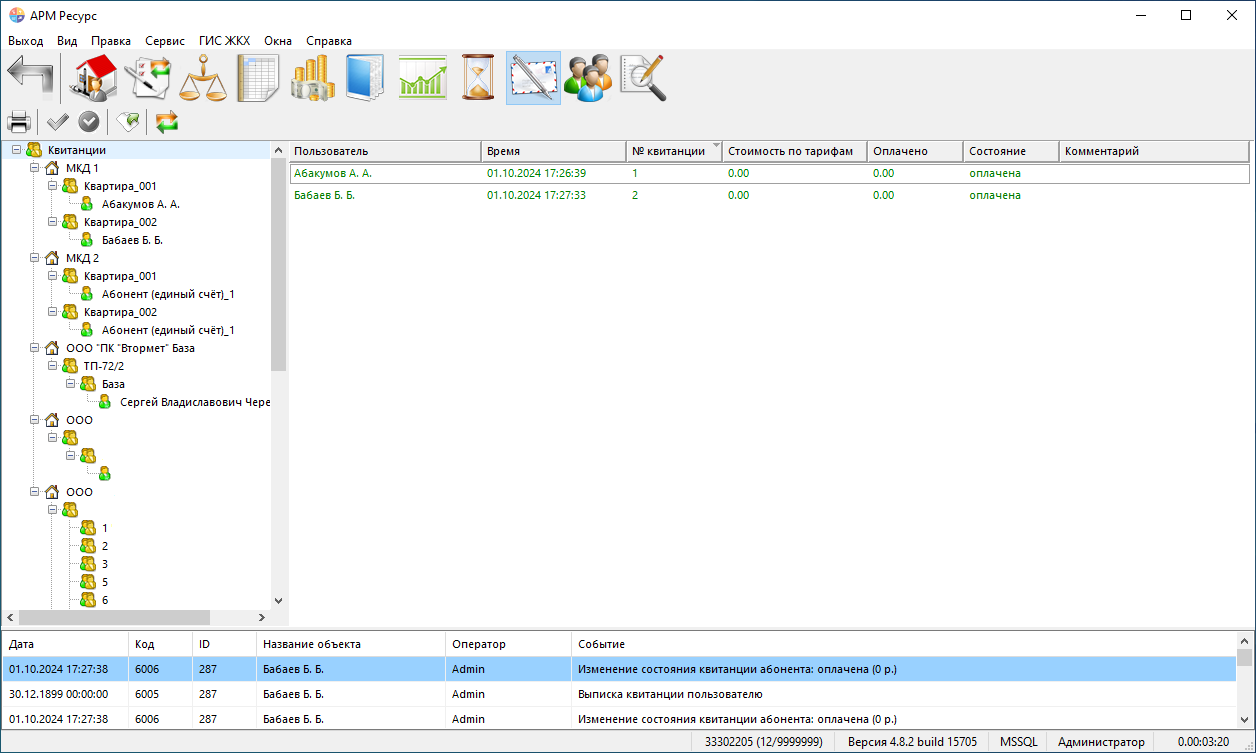This screenshot has height=753, width=1256.
Task: Click the Стоимость по тарифам column header
Action: [x=794, y=151]
